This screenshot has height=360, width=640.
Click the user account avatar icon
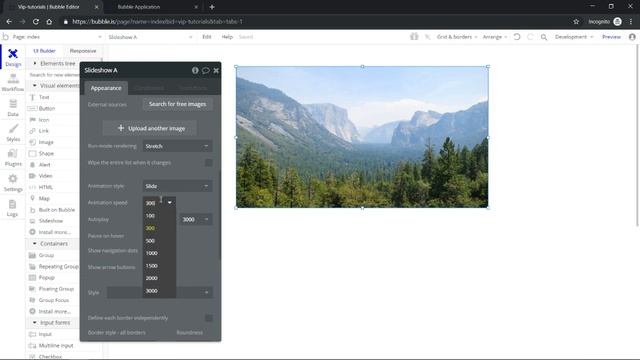click(632, 37)
